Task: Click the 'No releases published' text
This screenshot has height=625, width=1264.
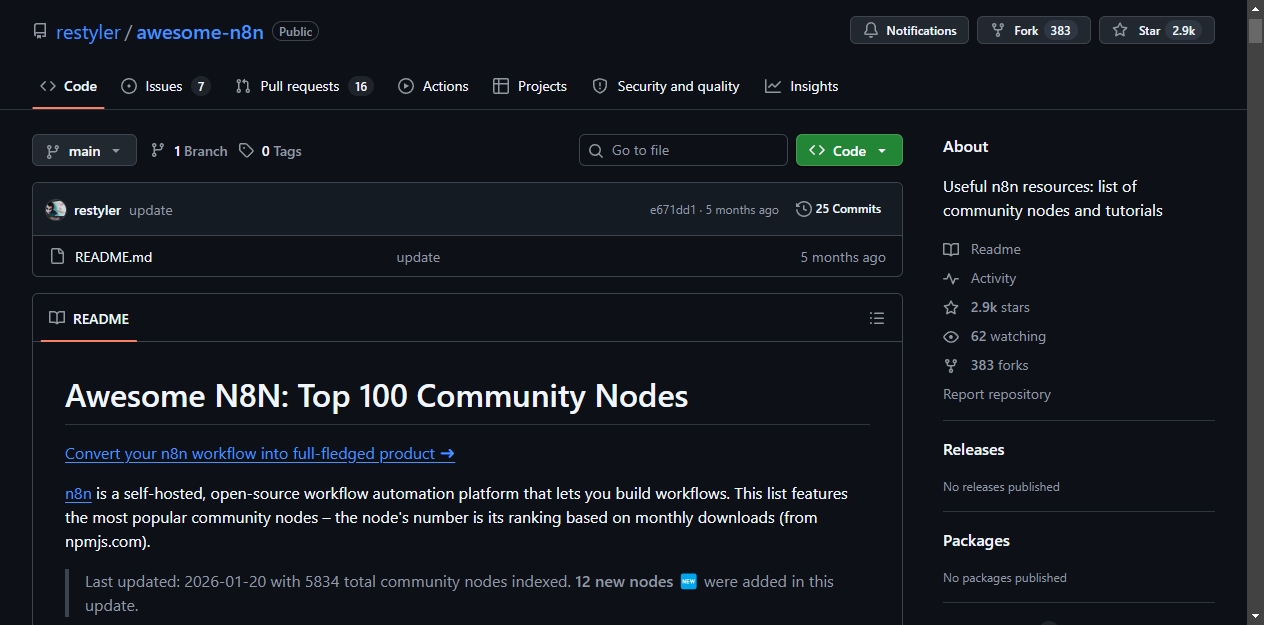Action: coord(1001,487)
